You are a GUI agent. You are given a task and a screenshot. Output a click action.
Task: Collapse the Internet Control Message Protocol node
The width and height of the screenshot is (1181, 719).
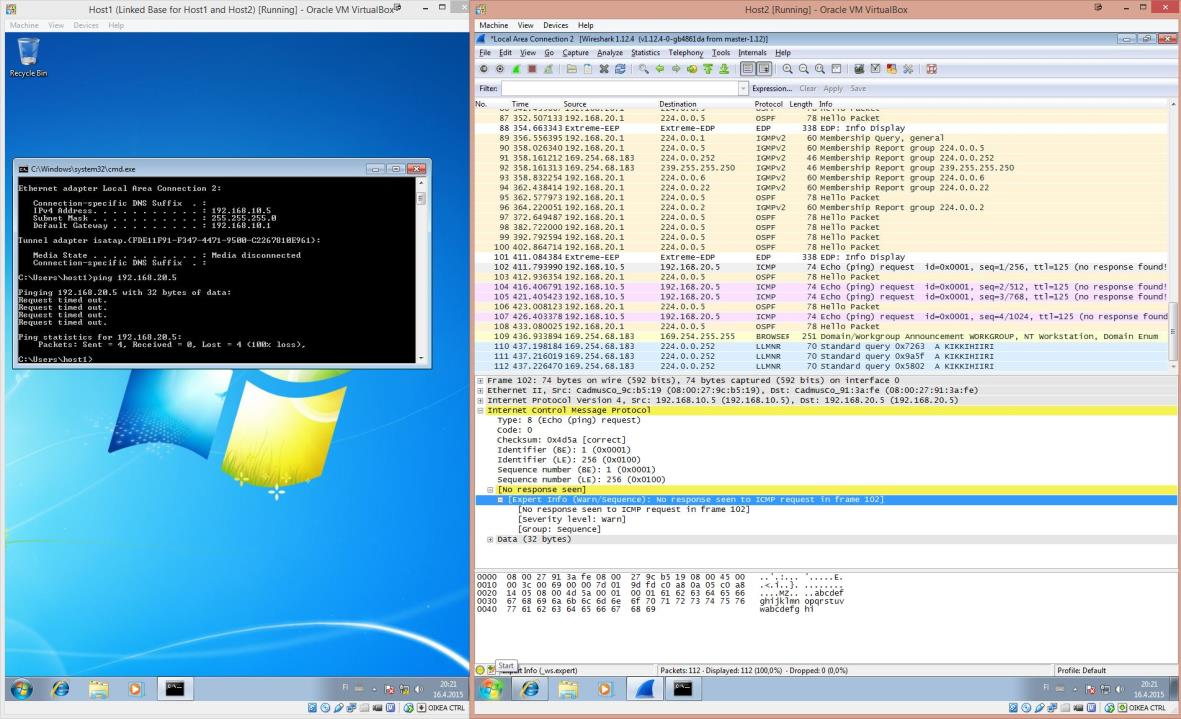coord(481,410)
